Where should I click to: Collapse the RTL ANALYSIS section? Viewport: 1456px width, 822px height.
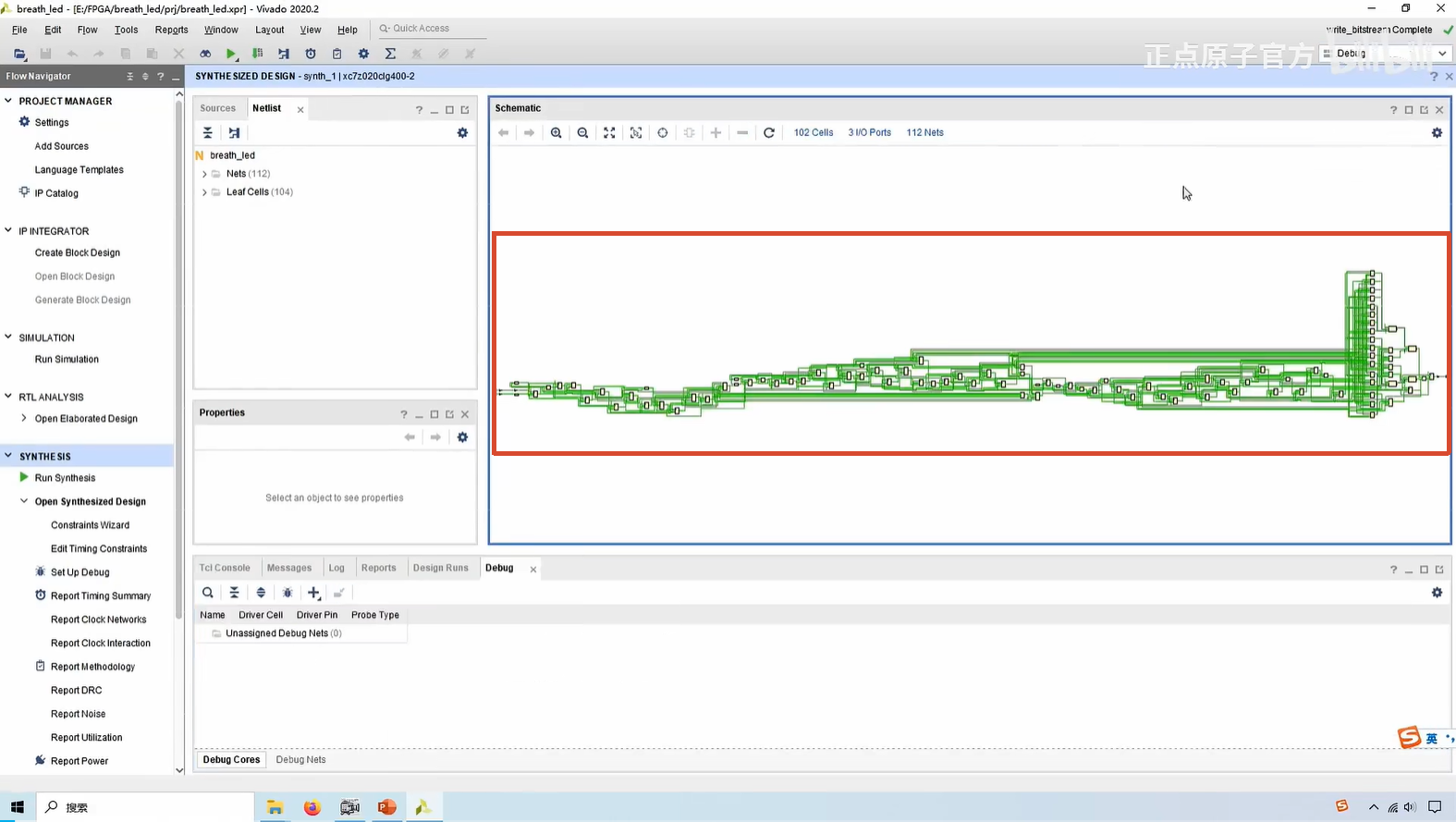[8, 397]
